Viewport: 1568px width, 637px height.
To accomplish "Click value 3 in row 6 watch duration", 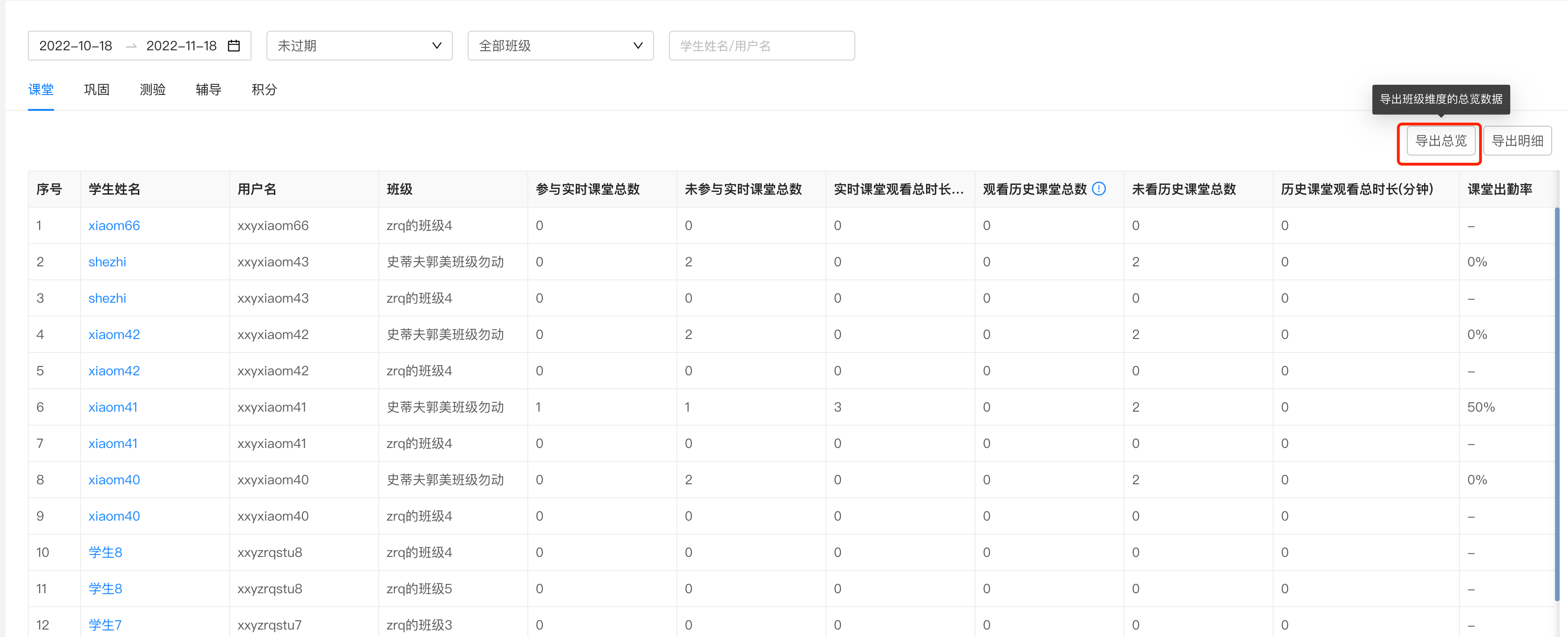I will pos(838,407).
